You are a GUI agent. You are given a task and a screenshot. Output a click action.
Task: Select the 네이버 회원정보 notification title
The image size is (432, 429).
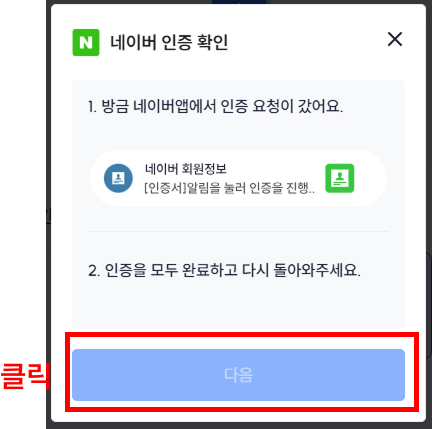point(186,169)
